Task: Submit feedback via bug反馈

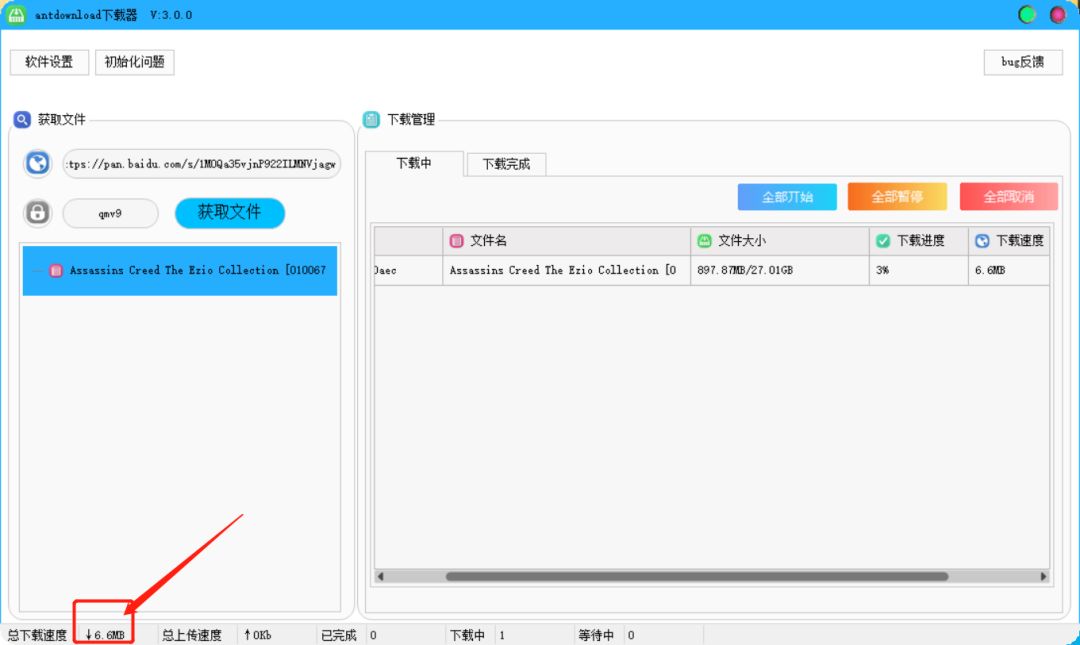Action: click(x=1022, y=62)
